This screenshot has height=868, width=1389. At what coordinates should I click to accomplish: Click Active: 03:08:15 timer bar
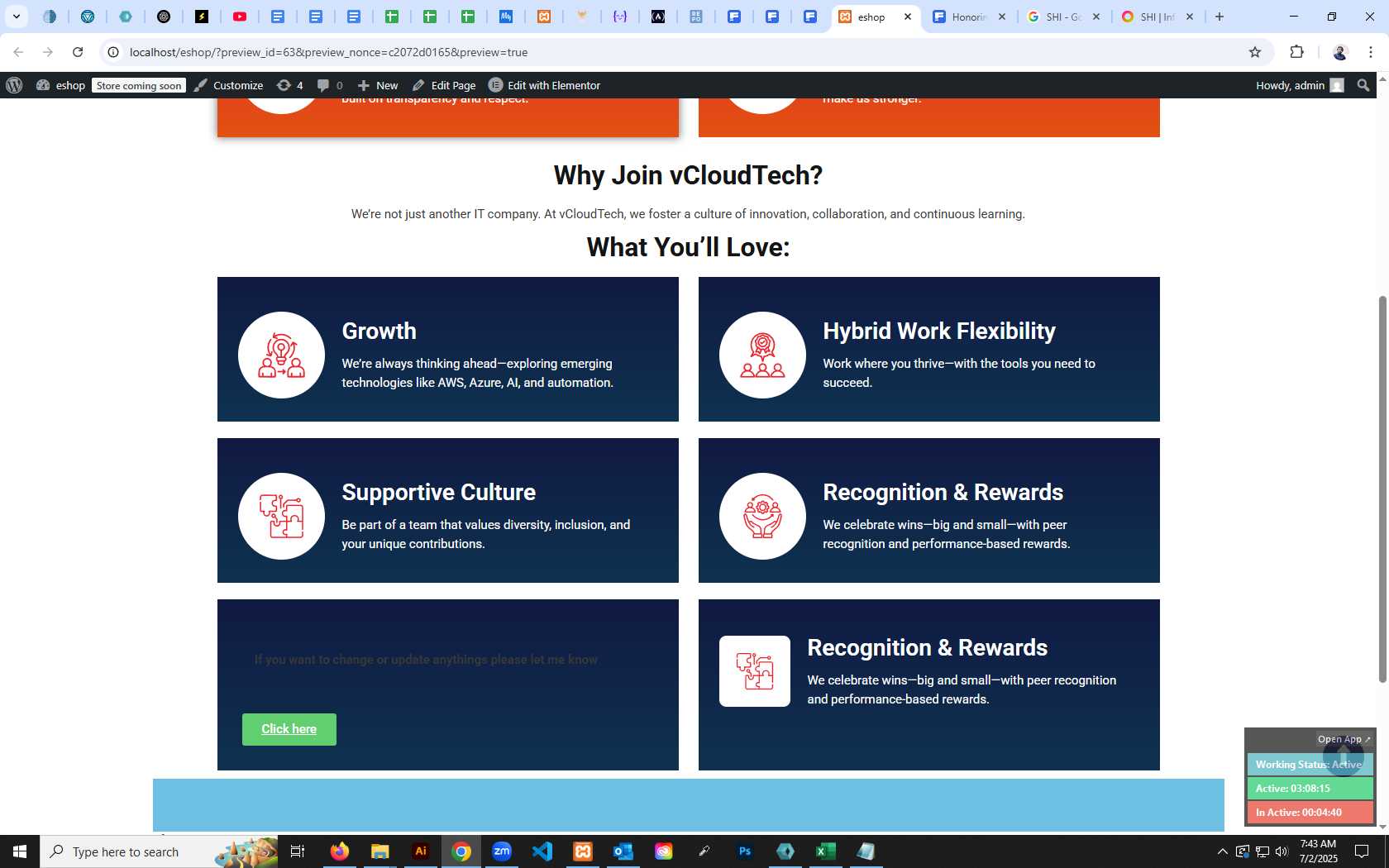click(x=1310, y=789)
